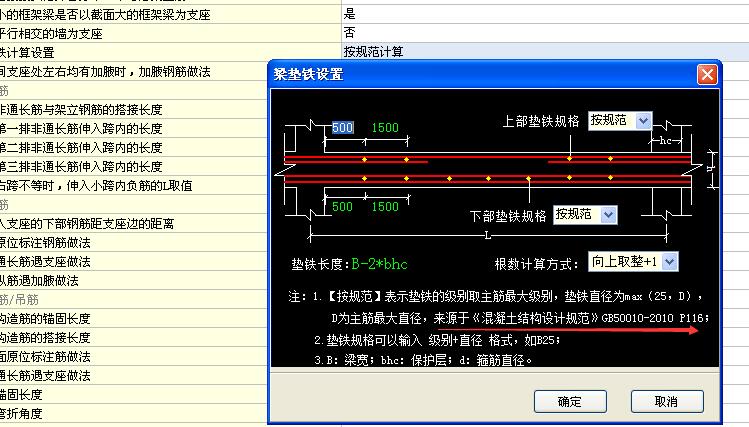The width and height of the screenshot is (749, 427).
Task: Select row 弯折角度
Action: click(x=133, y=414)
